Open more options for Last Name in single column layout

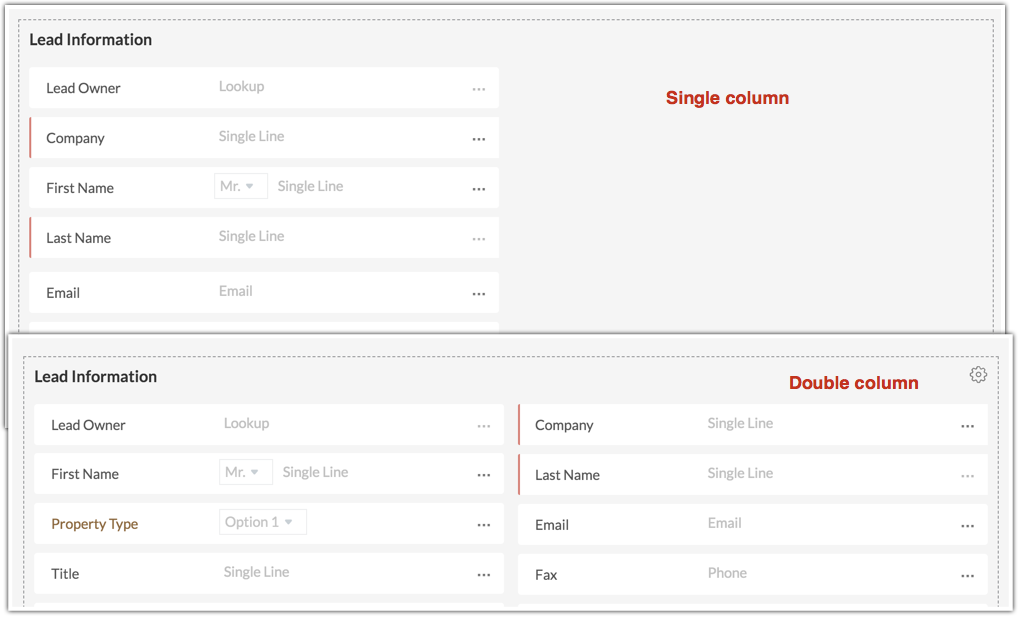tap(479, 239)
